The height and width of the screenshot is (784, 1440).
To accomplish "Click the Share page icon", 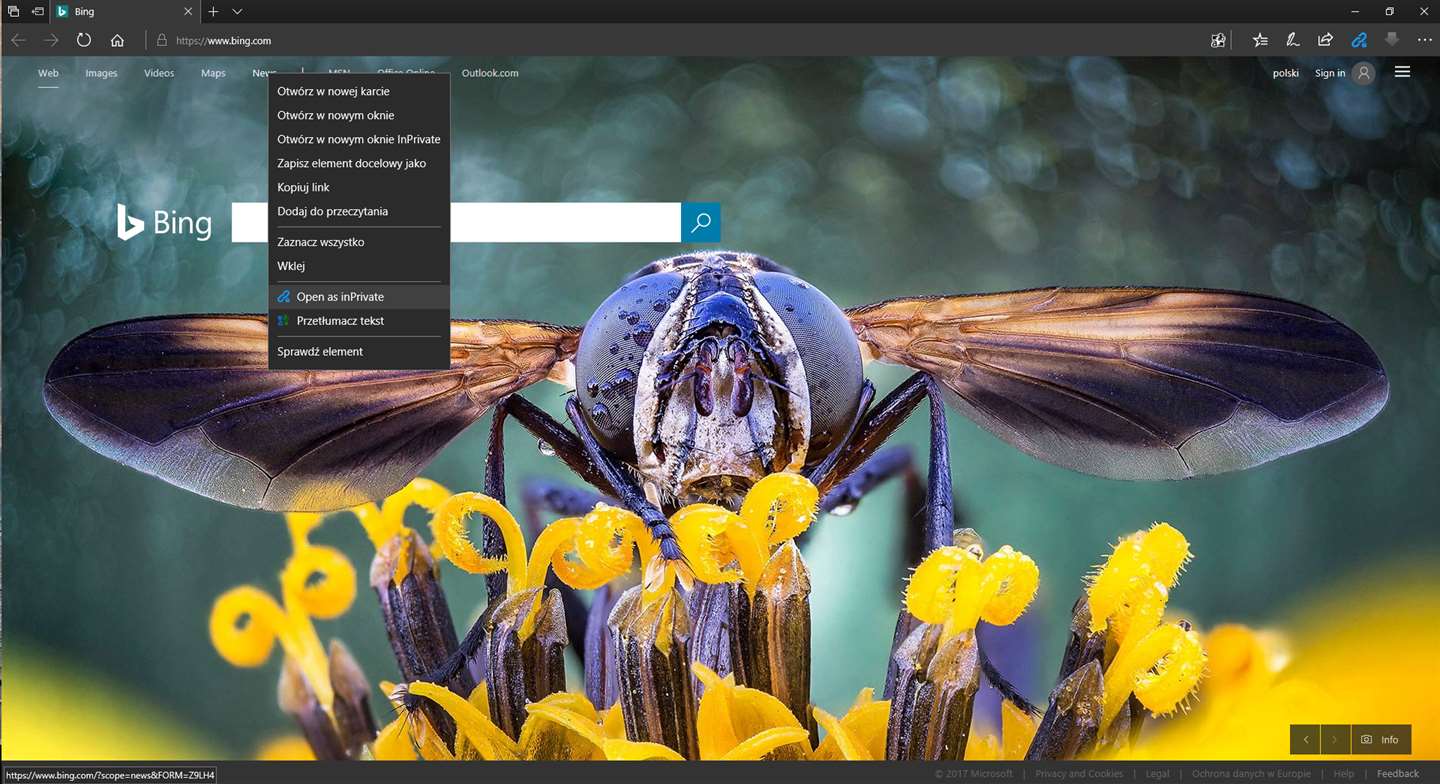I will point(1326,40).
